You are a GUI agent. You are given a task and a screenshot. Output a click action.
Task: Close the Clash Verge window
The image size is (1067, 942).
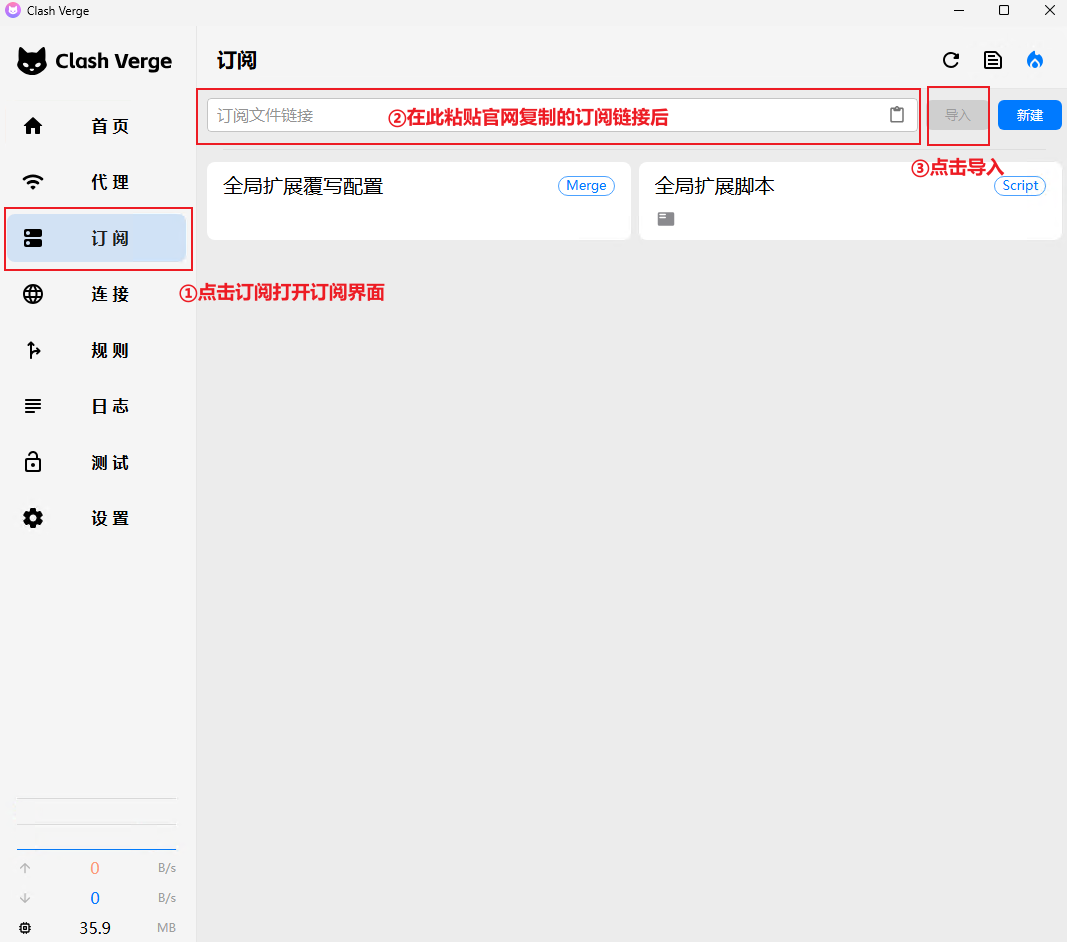(1049, 10)
